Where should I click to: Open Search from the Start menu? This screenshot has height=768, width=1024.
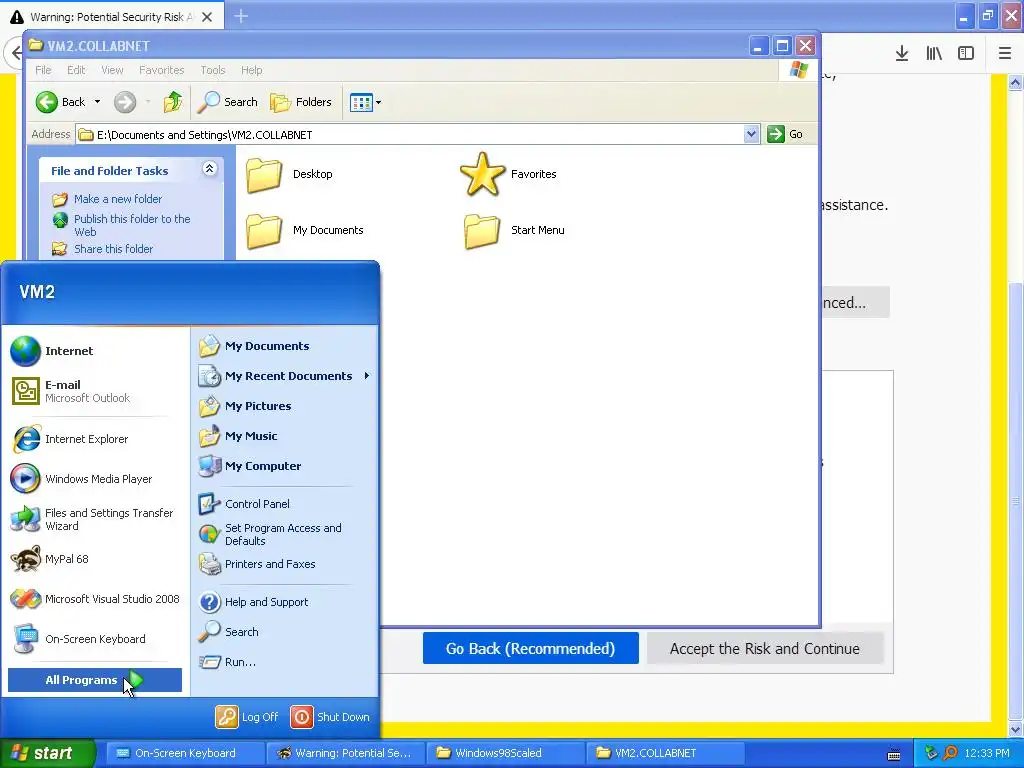click(229, 632)
